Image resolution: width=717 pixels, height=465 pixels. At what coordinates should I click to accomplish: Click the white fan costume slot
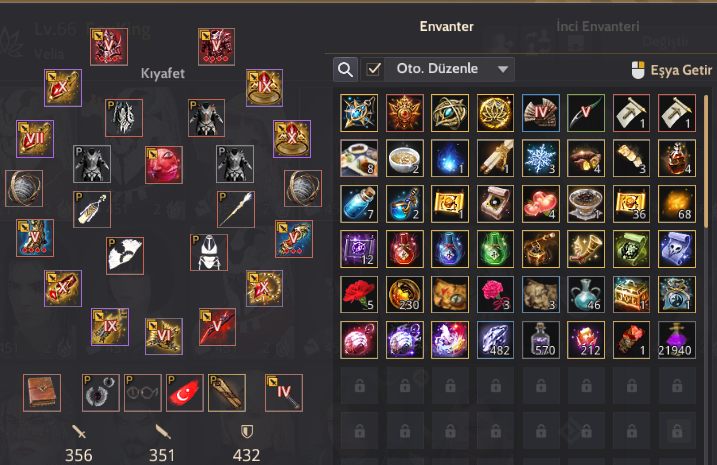(x=125, y=256)
